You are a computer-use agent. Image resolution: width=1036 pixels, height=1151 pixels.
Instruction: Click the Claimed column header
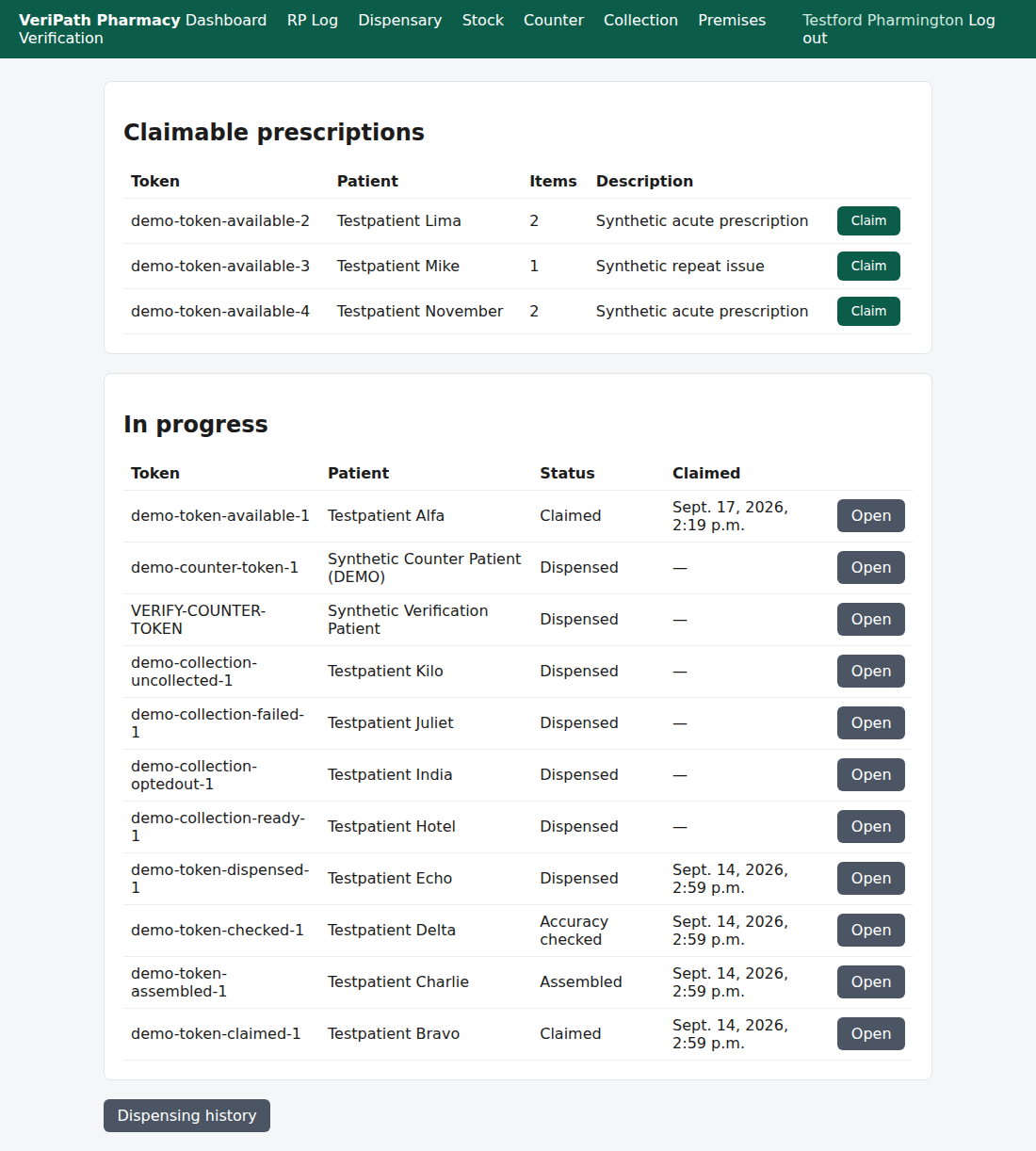pos(706,473)
